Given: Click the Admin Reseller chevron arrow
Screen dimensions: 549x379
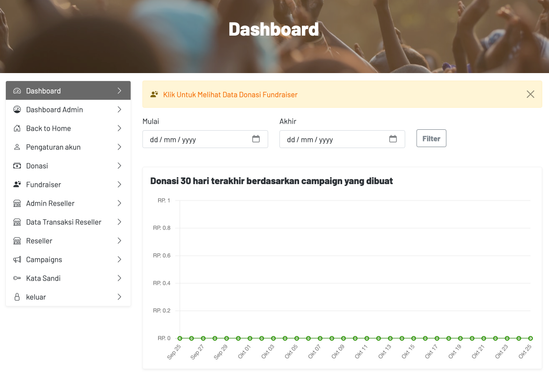Looking at the screenshot, I should pos(119,203).
